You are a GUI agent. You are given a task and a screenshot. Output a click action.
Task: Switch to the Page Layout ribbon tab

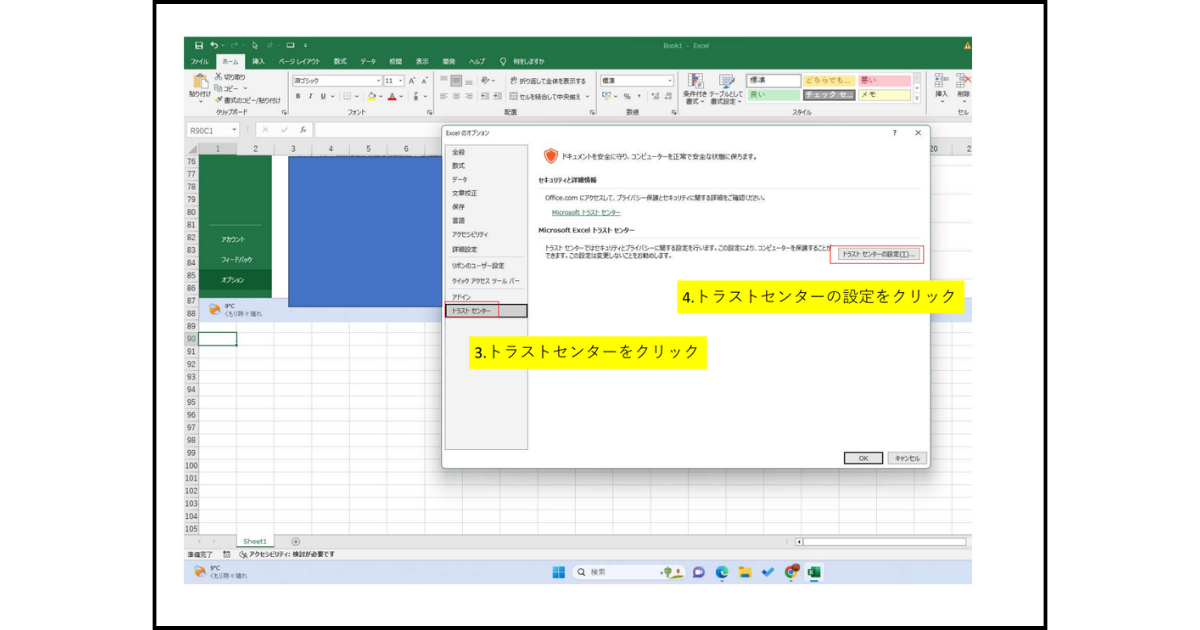coord(300,61)
